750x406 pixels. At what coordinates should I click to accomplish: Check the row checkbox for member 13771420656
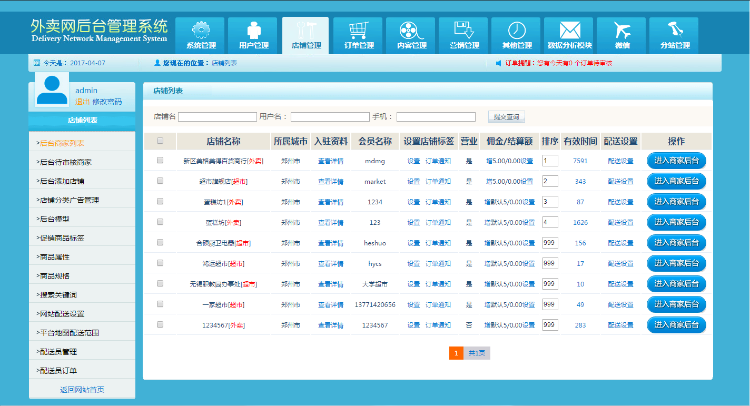pos(160,304)
